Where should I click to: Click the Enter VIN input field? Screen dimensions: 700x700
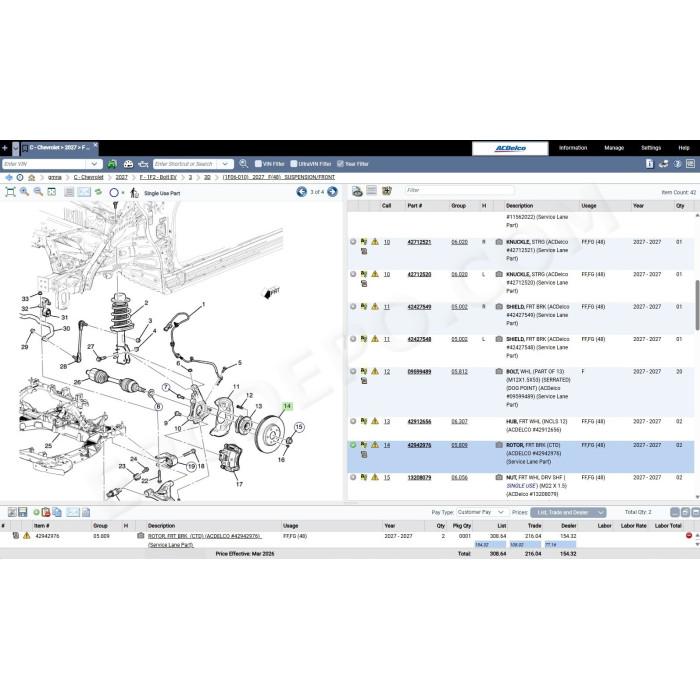tap(44, 164)
